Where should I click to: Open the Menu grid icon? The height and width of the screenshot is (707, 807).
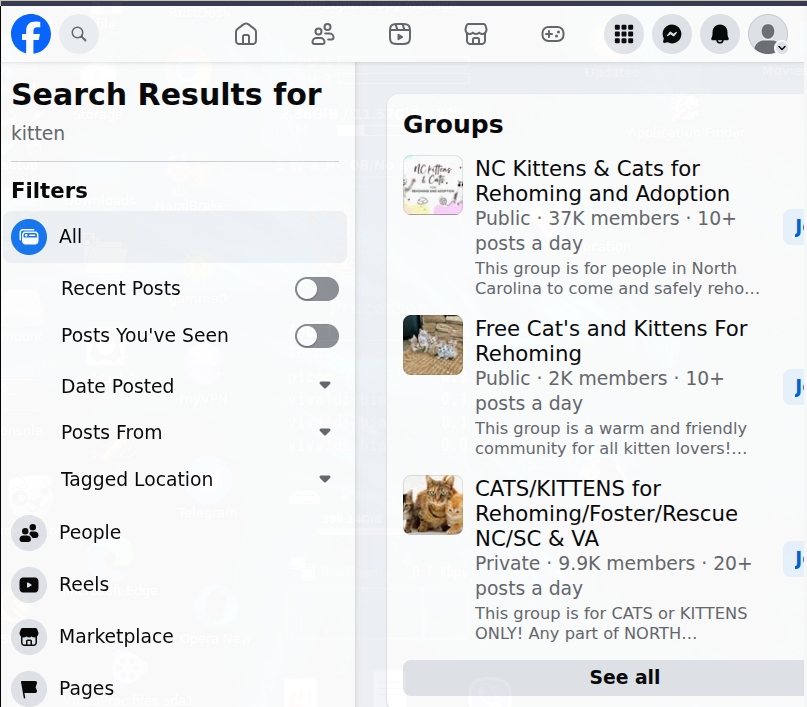pyautogui.click(x=624, y=34)
